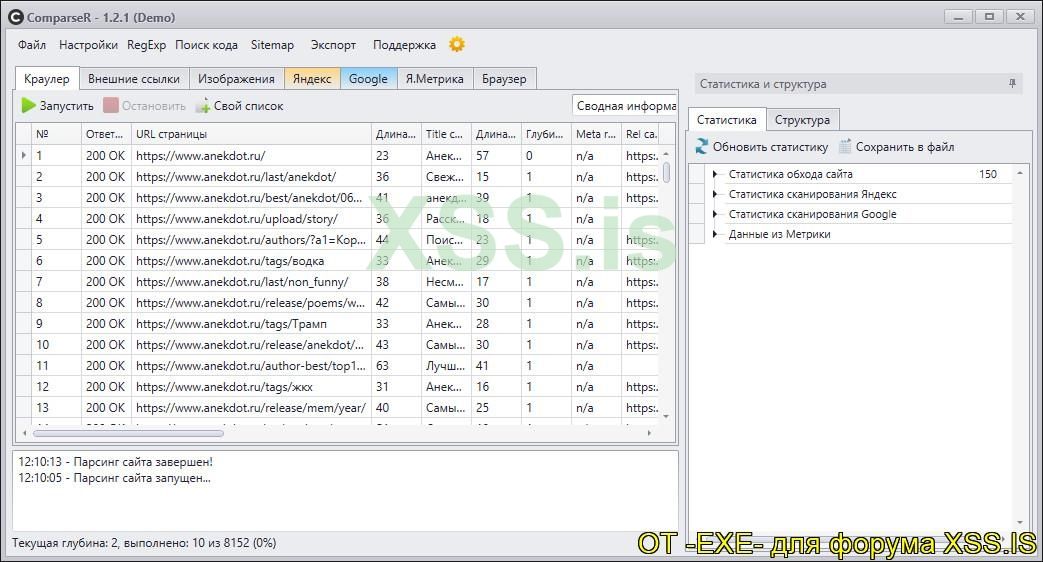Open the Настройки menu

tap(88, 45)
